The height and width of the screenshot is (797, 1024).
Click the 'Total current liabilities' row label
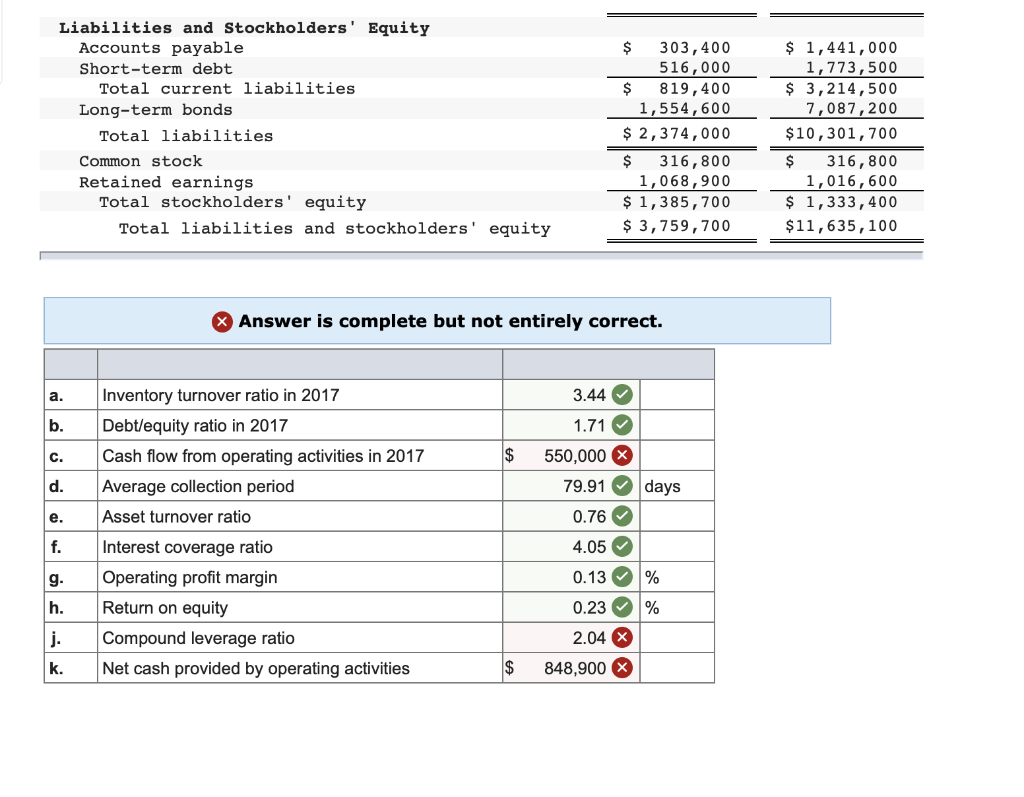point(227,89)
